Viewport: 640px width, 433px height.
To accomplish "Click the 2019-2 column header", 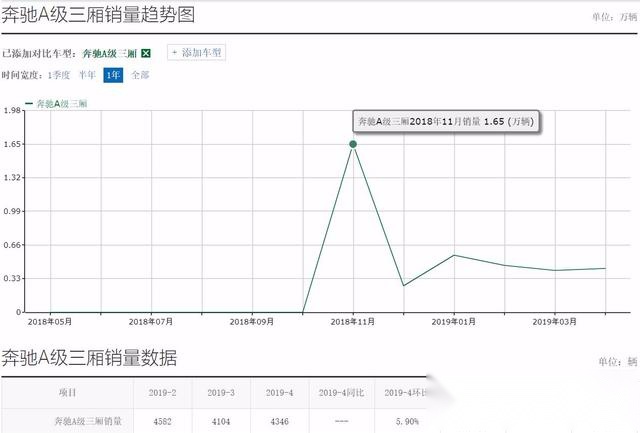I will [162, 393].
